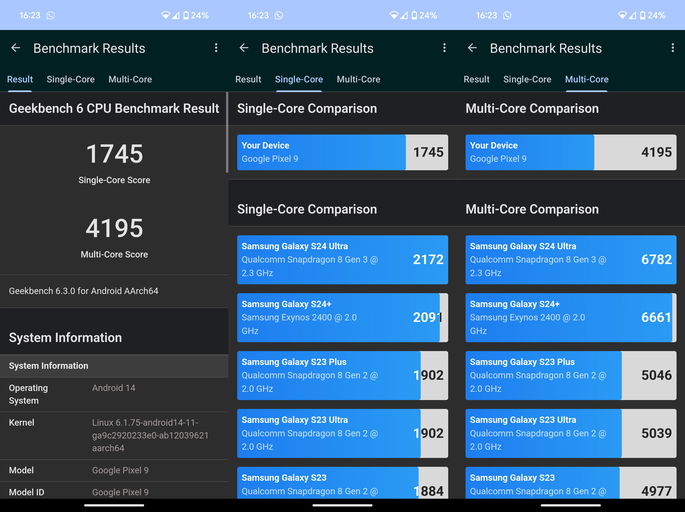Tap the Kernel row in System Information
This screenshot has height=512, width=685.
pyautogui.click(x=114, y=435)
